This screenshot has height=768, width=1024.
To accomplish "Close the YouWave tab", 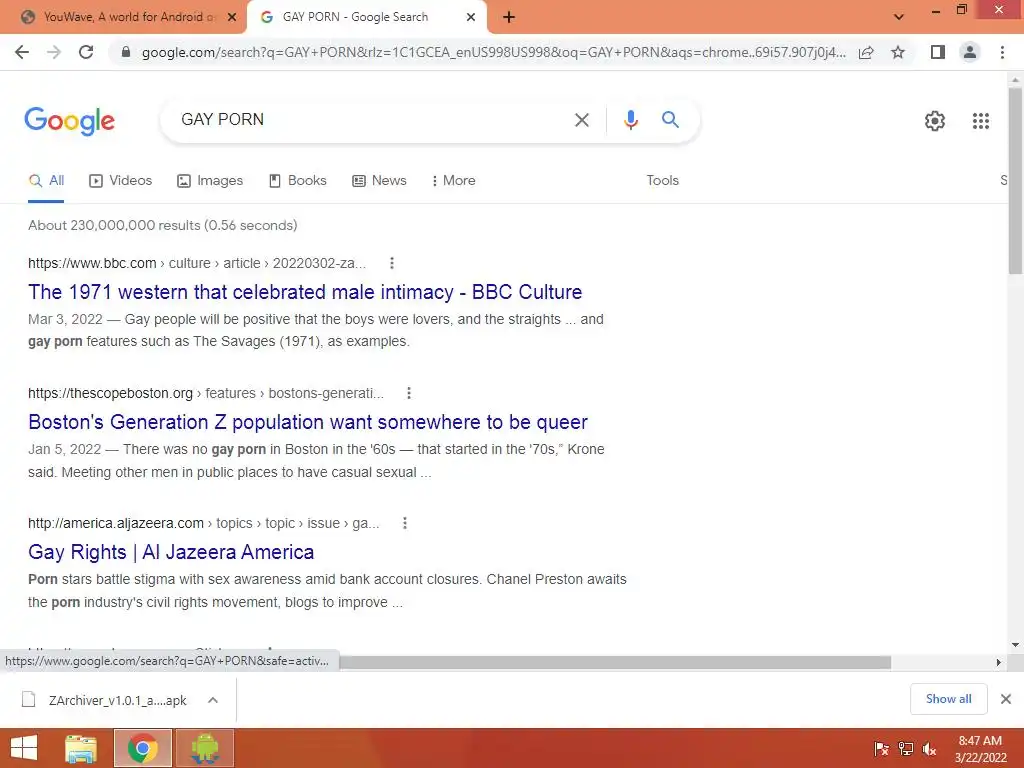I will tap(232, 18).
